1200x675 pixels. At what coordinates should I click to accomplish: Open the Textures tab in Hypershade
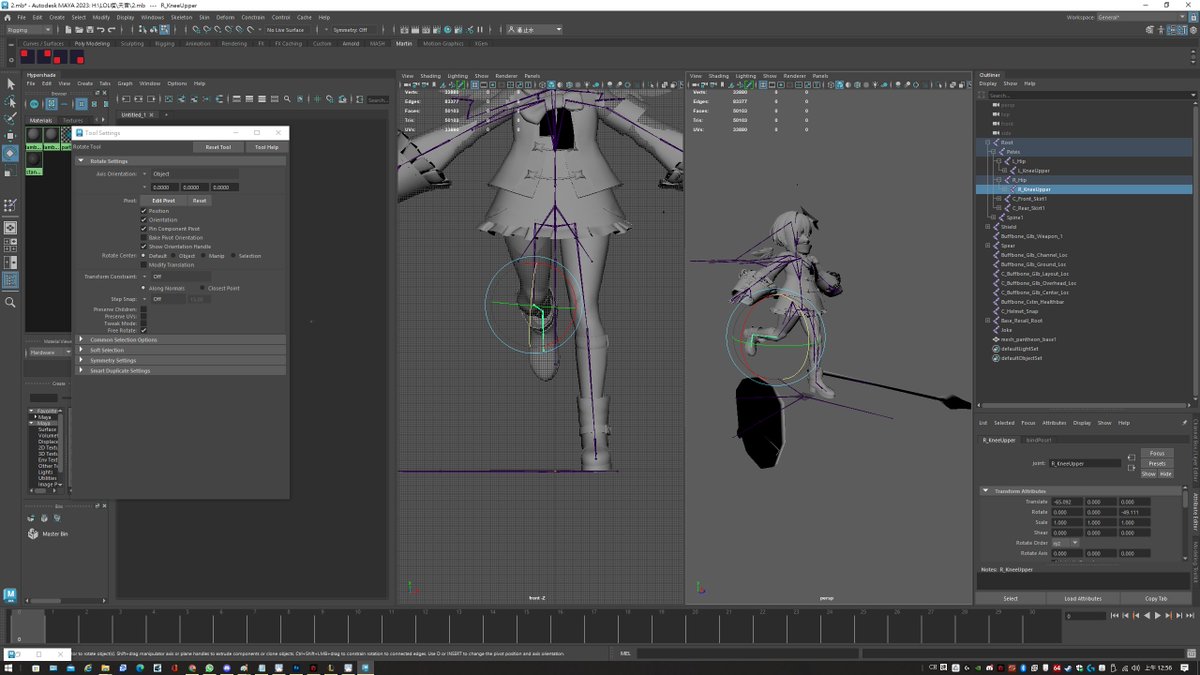tap(74, 120)
